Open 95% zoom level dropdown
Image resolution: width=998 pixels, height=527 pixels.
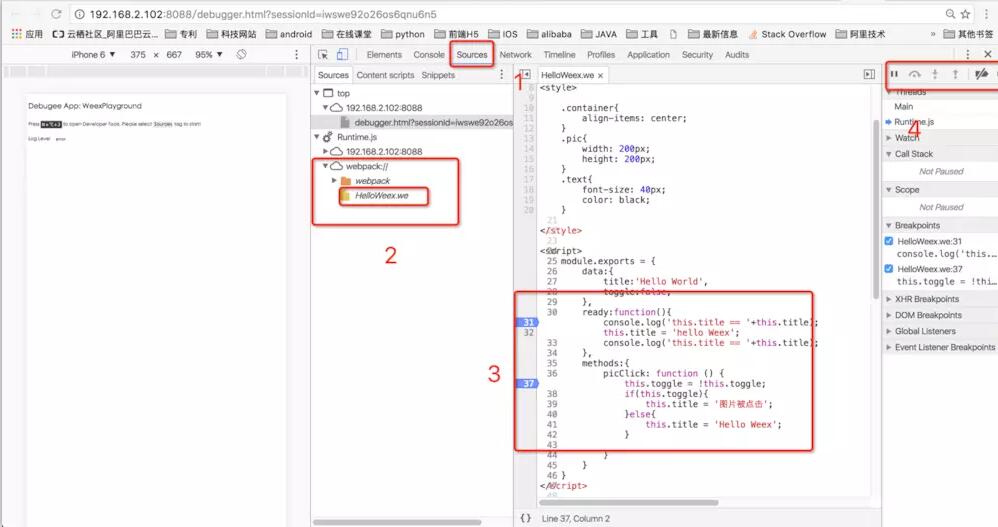tap(209, 55)
